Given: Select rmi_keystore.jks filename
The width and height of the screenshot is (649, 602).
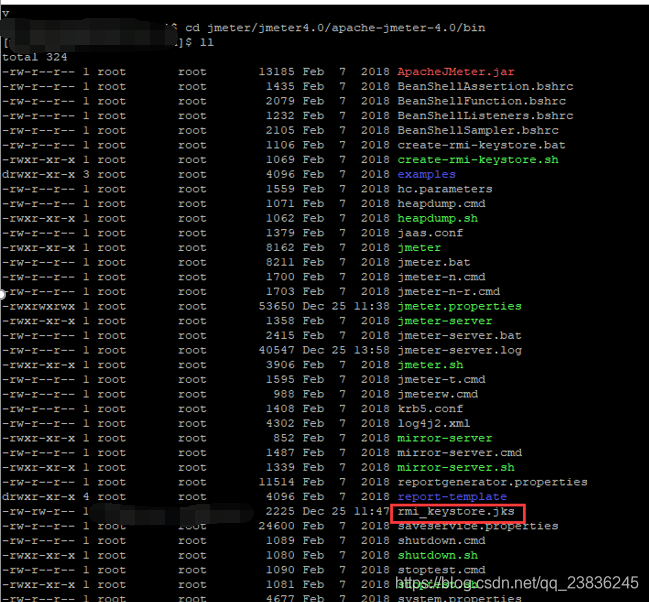Looking at the screenshot, I should click(x=456, y=512).
